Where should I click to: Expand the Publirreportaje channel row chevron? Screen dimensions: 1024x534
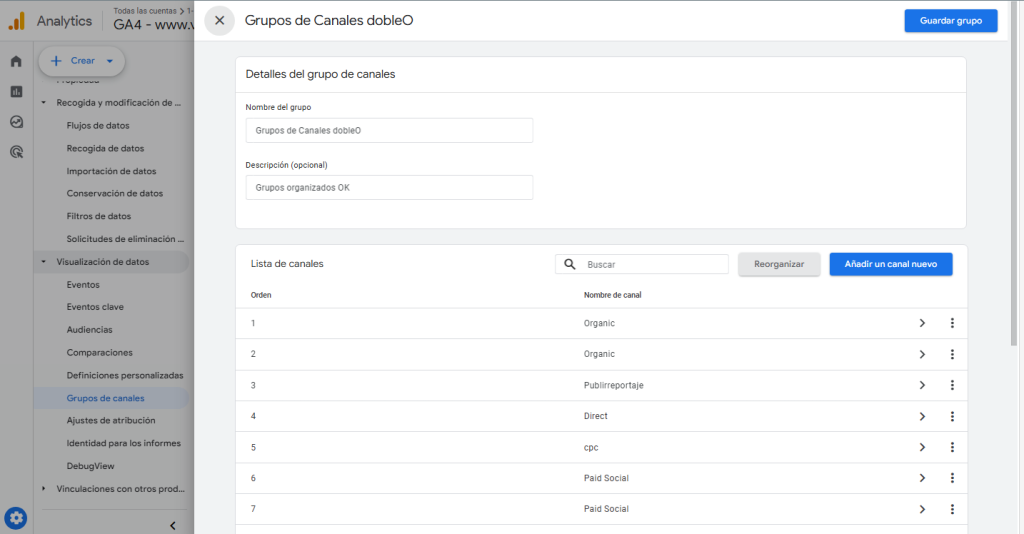[x=922, y=385]
